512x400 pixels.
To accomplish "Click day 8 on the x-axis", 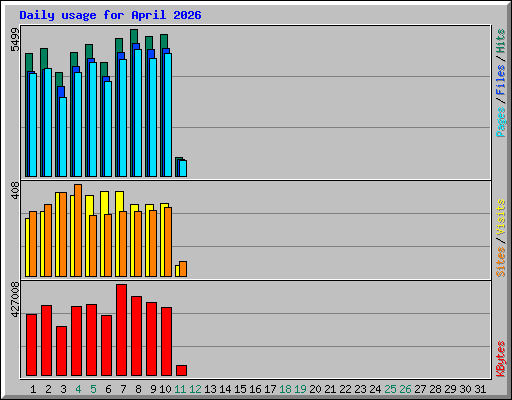I will (x=138, y=389).
